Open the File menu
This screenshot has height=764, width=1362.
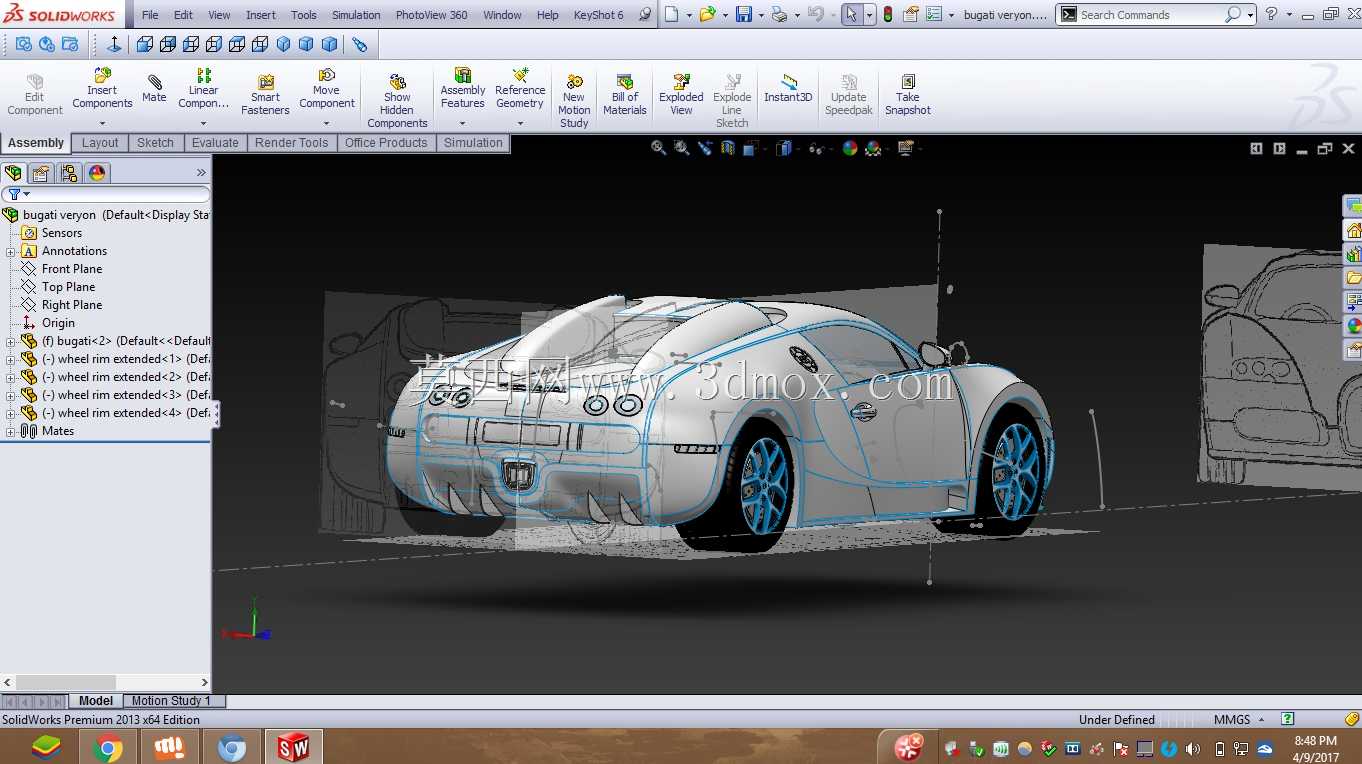point(150,15)
